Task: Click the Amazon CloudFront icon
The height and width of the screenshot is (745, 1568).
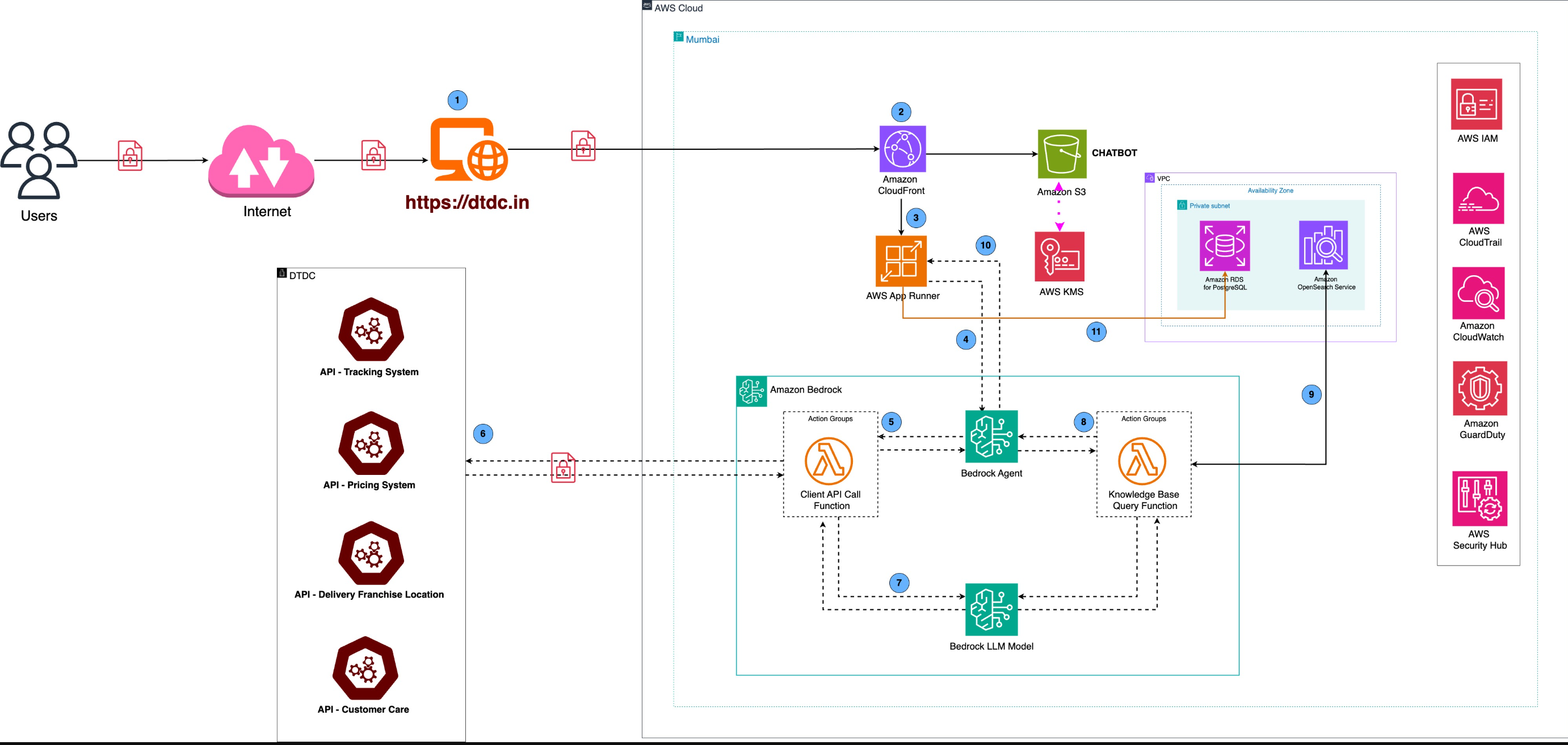Action: (x=902, y=149)
